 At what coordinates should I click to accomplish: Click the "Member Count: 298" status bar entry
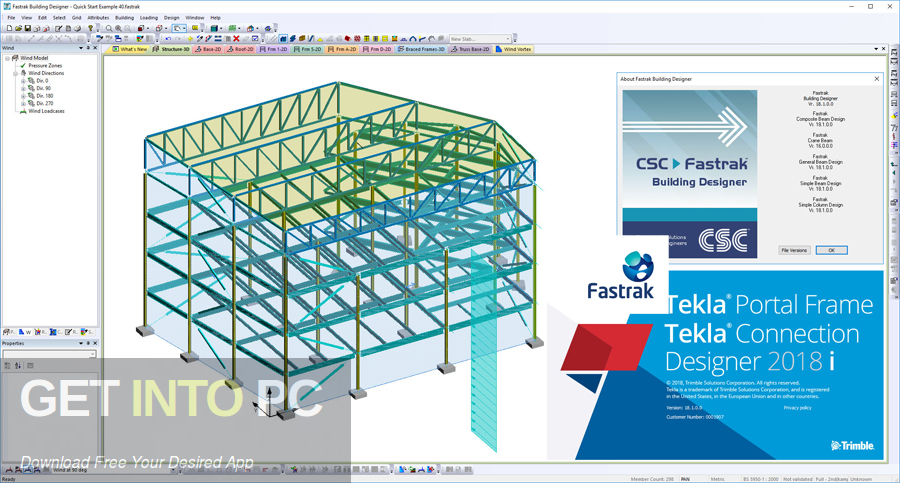(652, 479)
